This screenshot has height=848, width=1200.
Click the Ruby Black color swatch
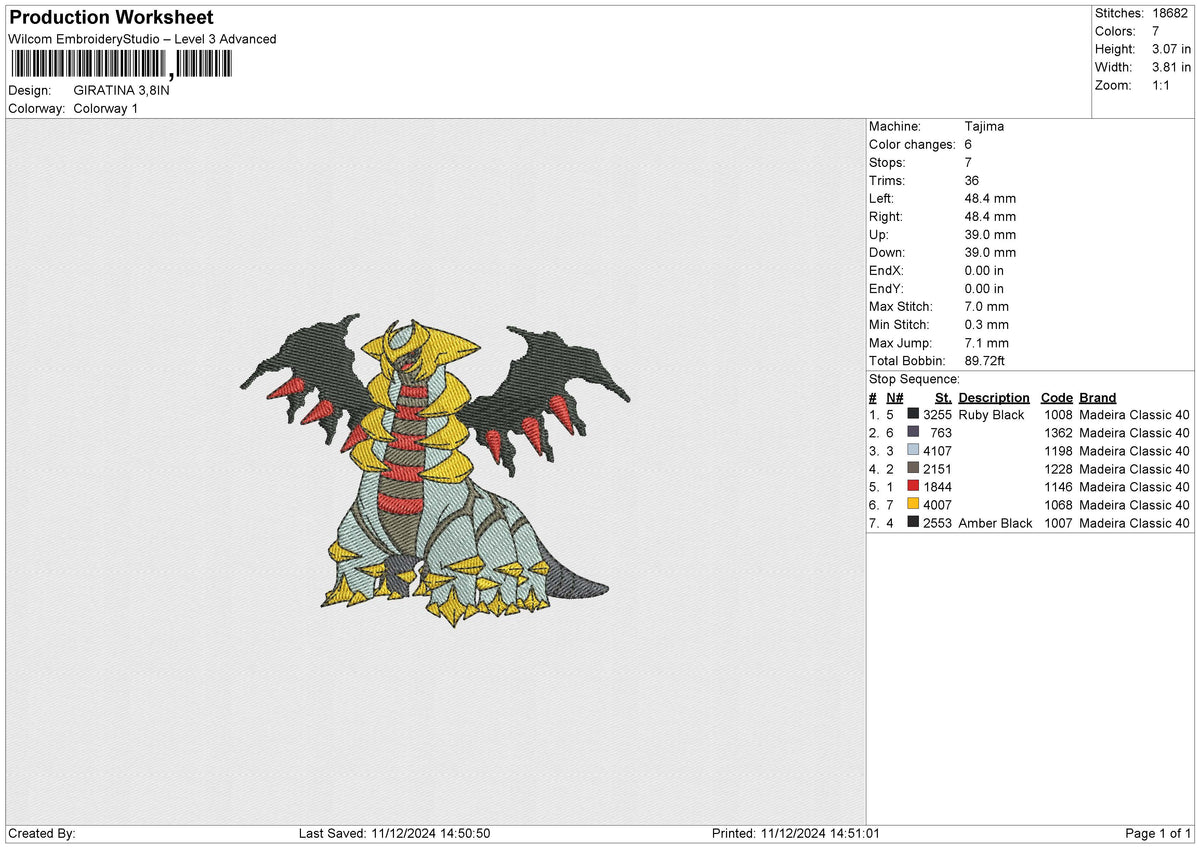tap(913, 415)
